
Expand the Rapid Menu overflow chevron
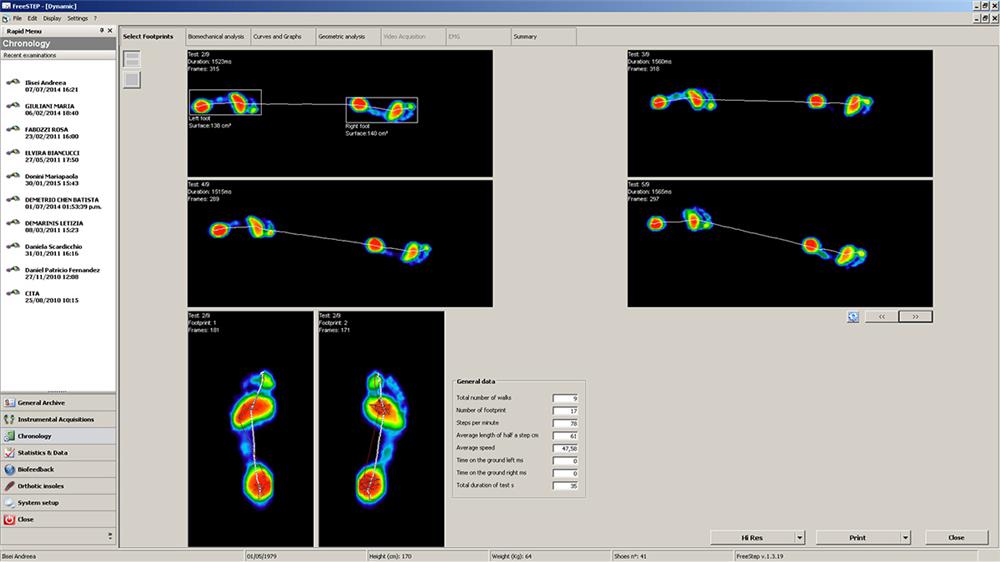(x=110, y=537)
